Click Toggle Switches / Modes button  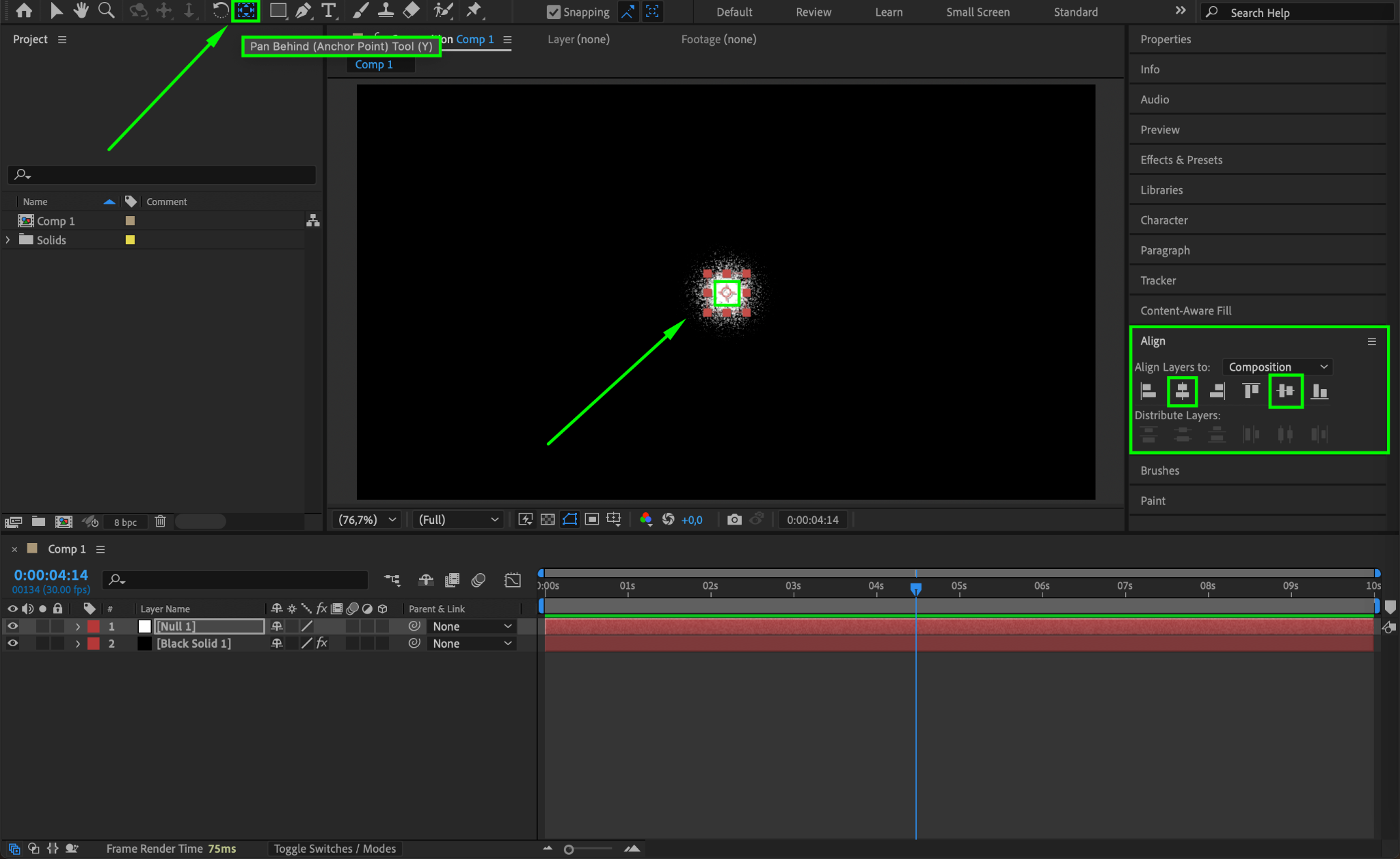334,849
